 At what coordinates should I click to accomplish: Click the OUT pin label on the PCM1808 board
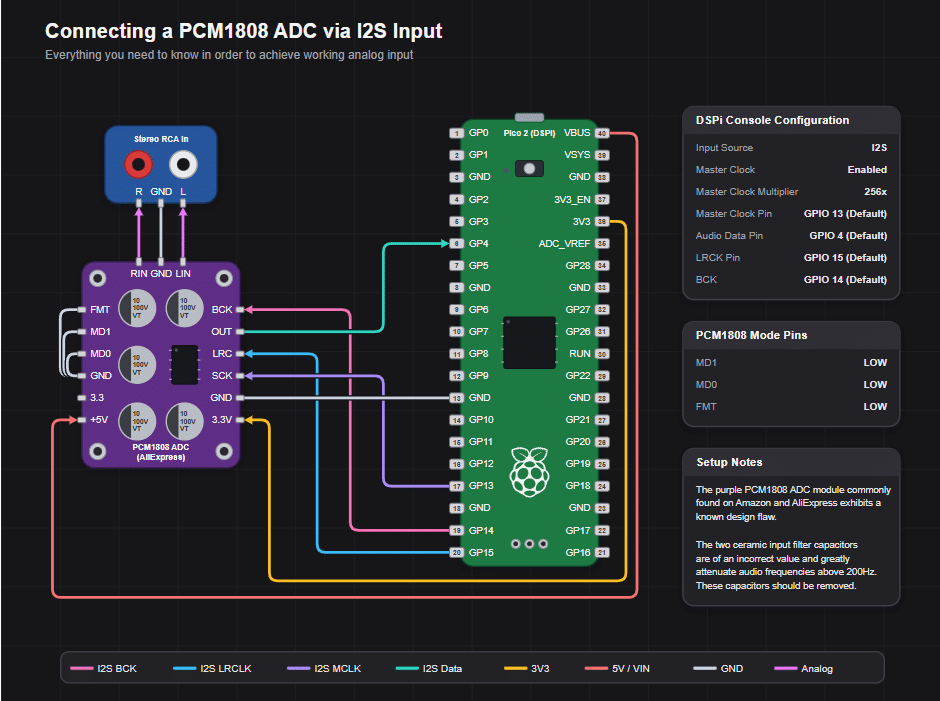pyautogui.click(x=222, y=332)
